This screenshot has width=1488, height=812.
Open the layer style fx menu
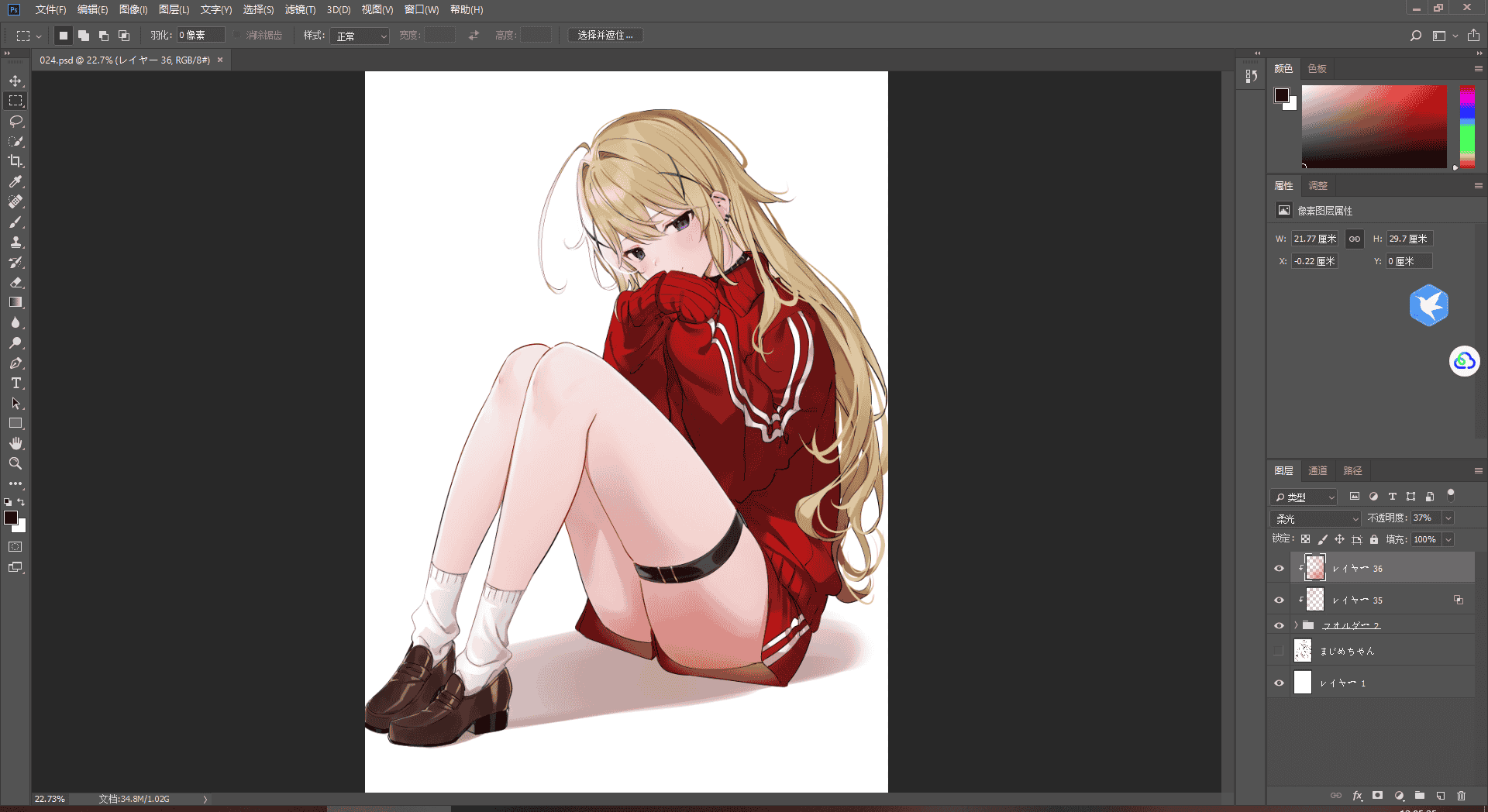(x=1357, y=796)
